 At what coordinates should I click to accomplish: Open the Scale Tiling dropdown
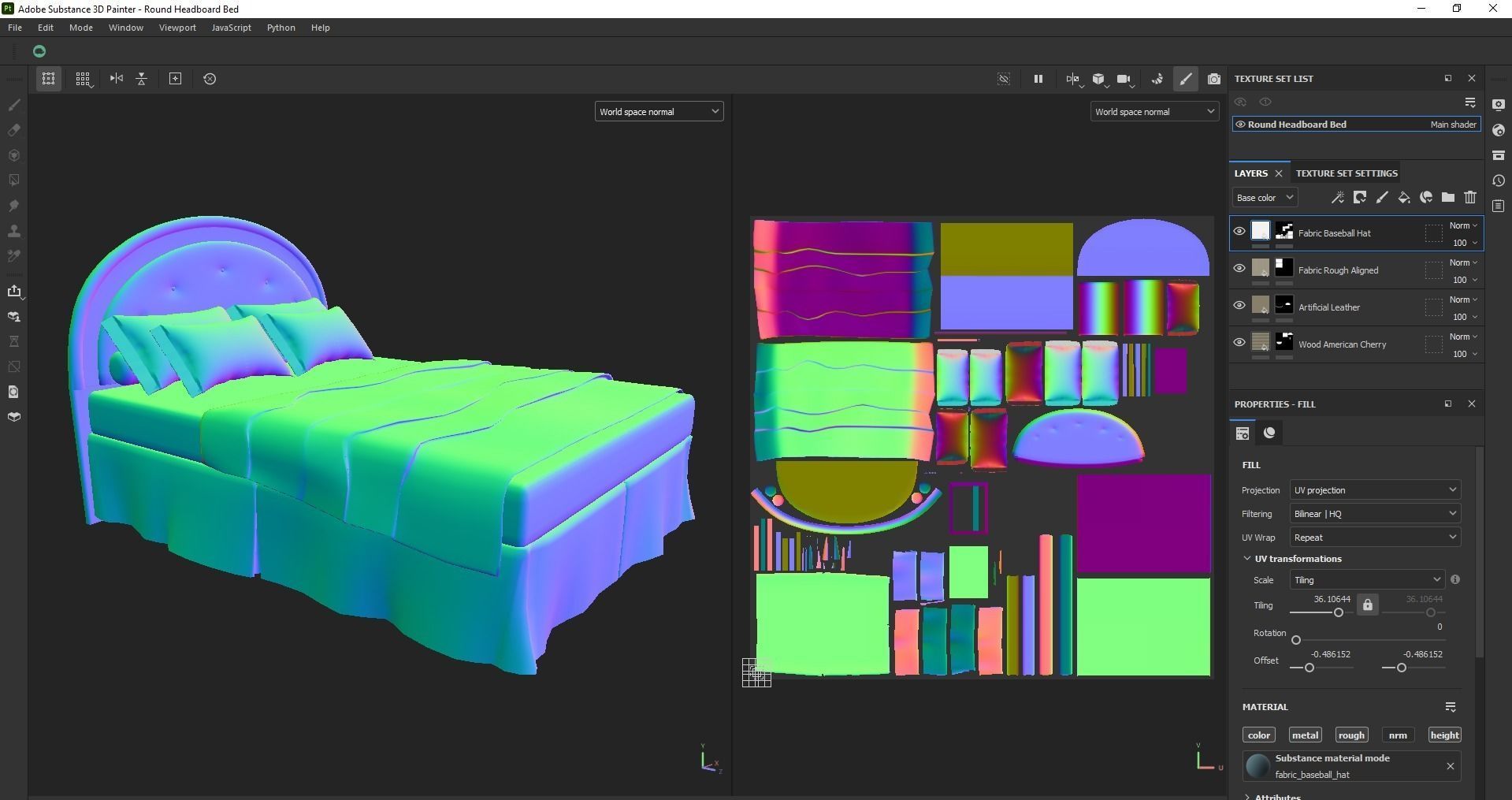1367,580
